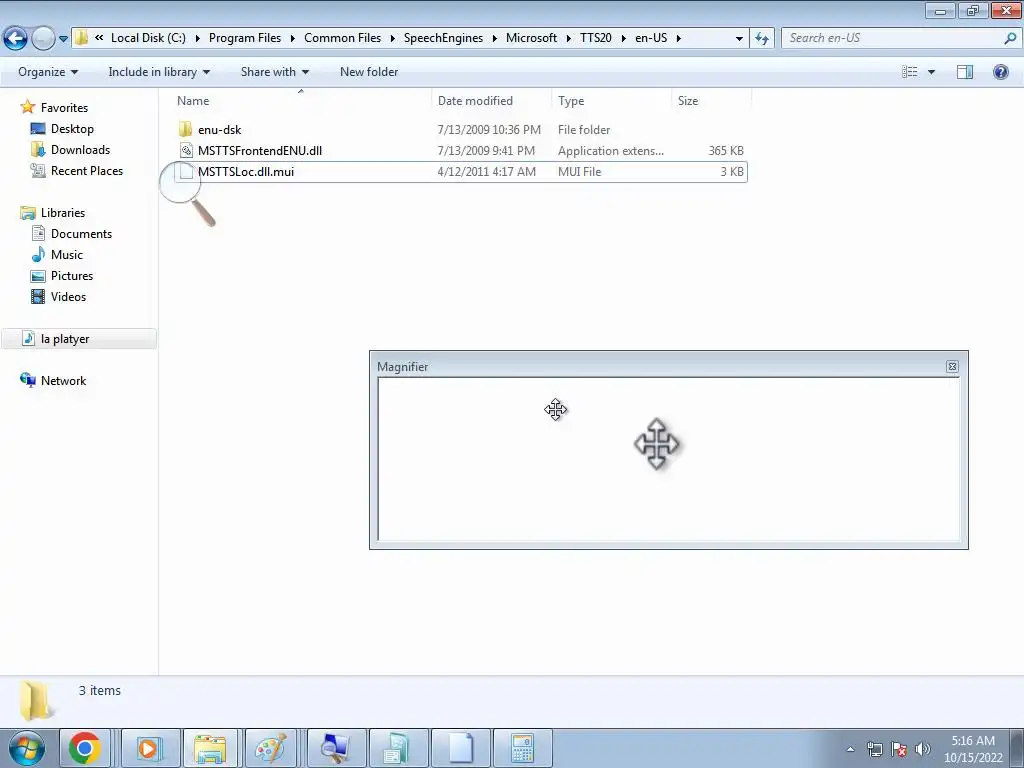The image size is (1024, 768).
Task: Click the Magnifier window title bar
Action: pos(660,366)
